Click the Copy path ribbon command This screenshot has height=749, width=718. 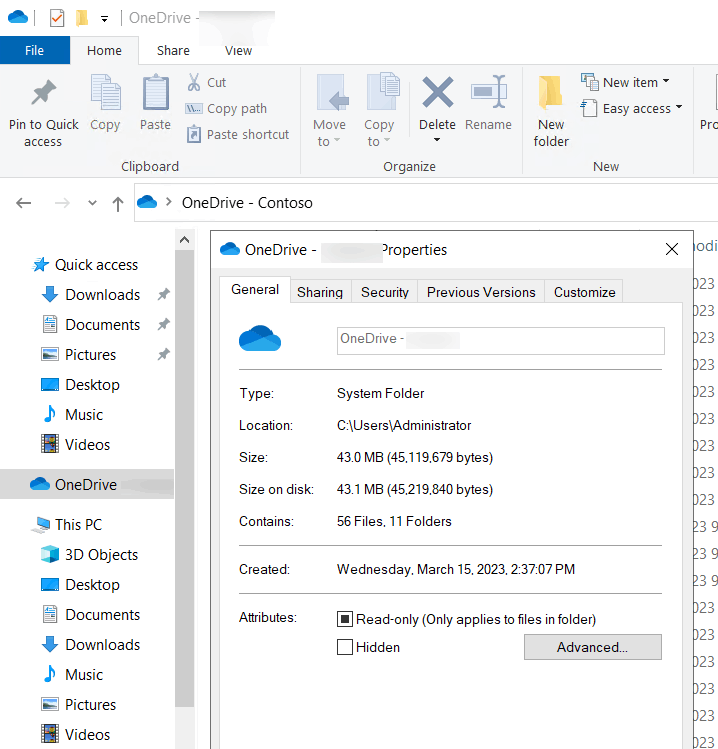226,108
